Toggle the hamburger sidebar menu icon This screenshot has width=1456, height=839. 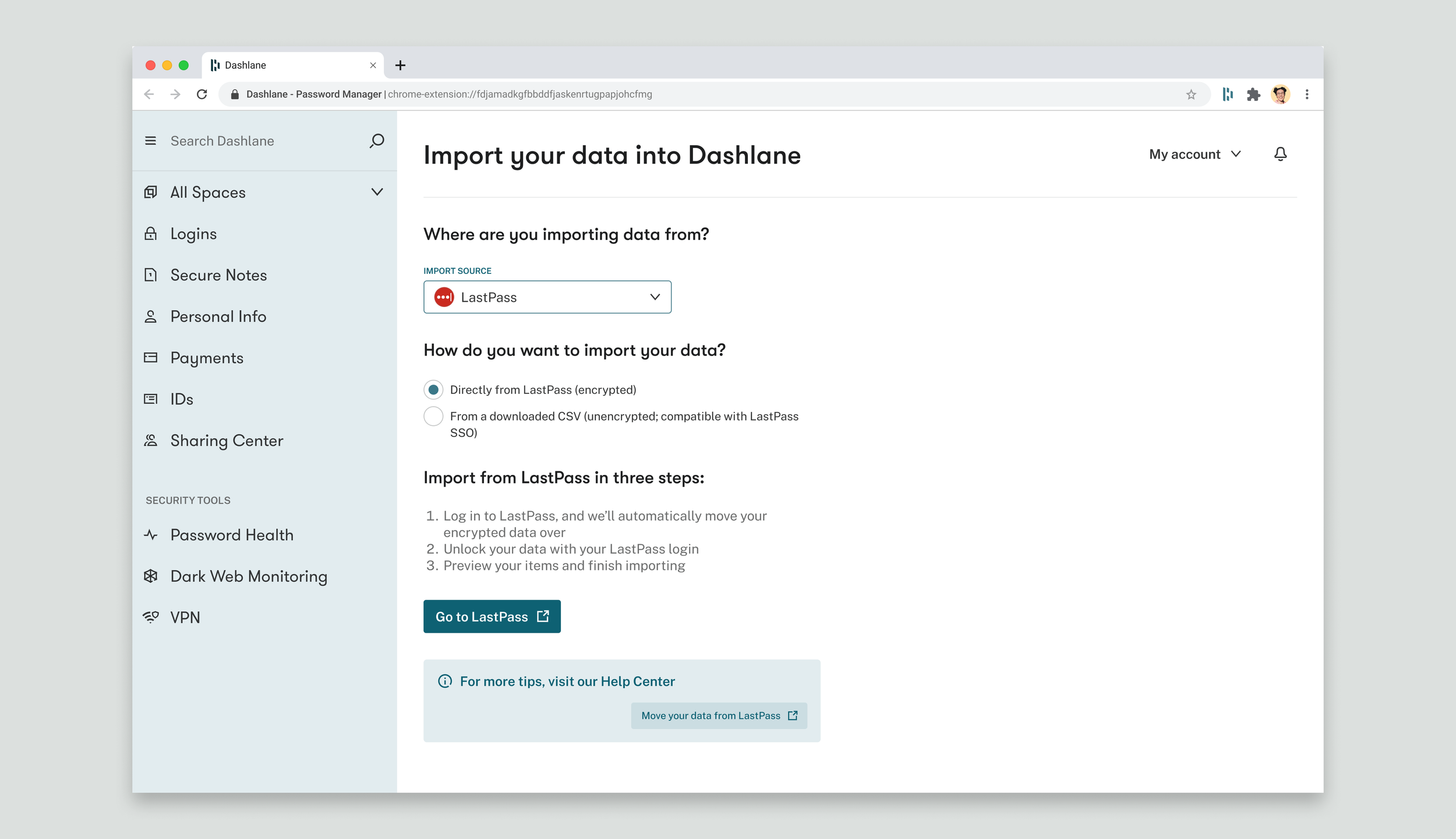click(150, 141)
